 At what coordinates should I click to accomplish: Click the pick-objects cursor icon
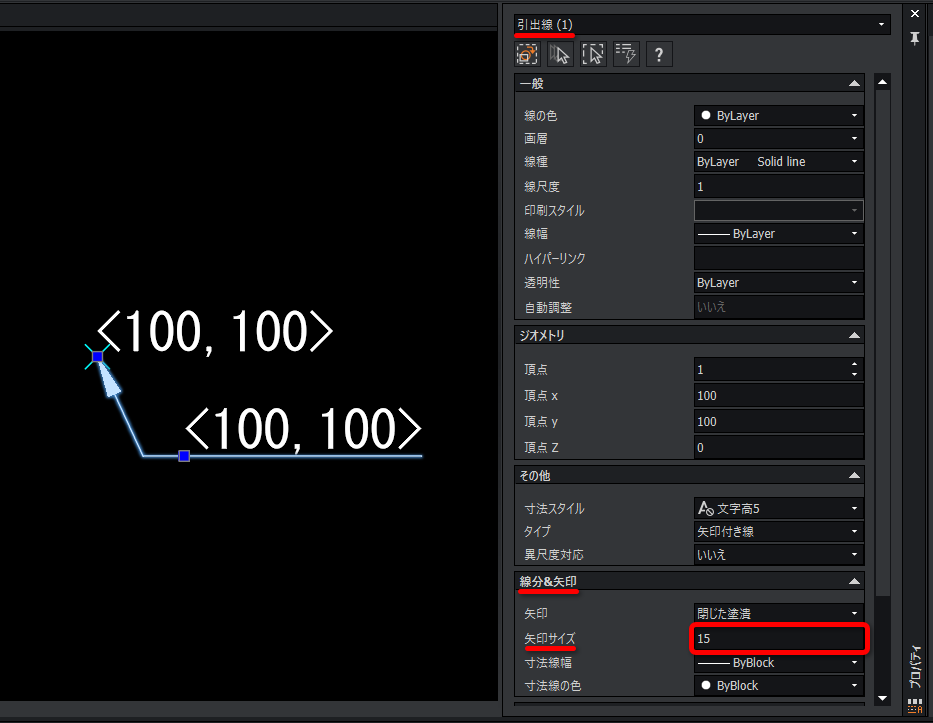coord(560,54)
